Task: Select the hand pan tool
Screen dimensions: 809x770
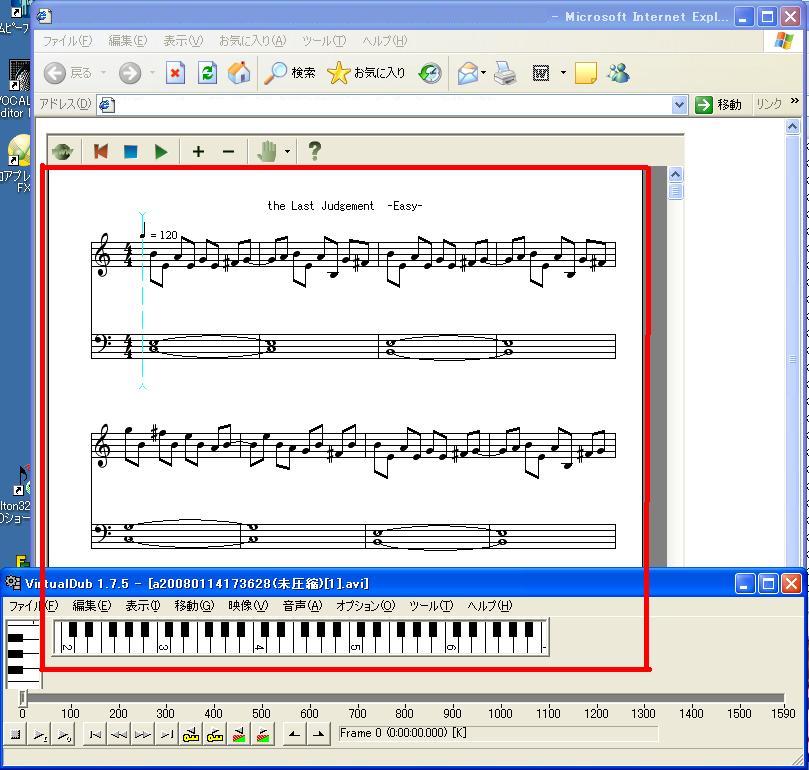Action: point(267,151)
